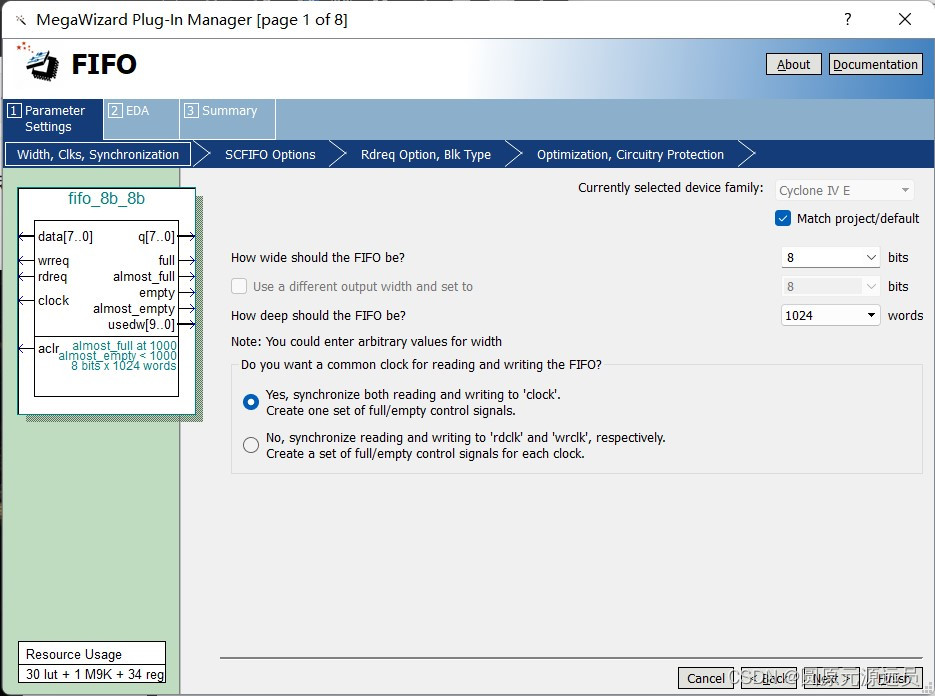Click the 'How wide should the FIFO be?' label
This screenshot has width=935, height=696.
click(318, 258)
